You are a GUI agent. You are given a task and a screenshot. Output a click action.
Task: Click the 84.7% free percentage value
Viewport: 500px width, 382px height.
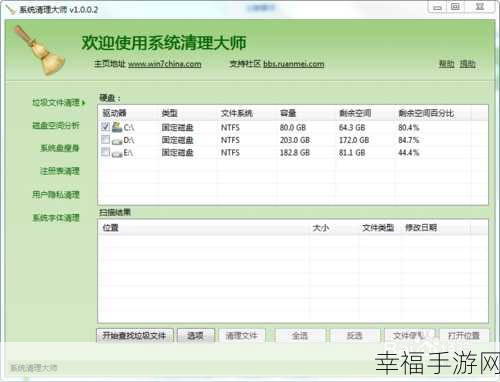(x=409, y=140)
